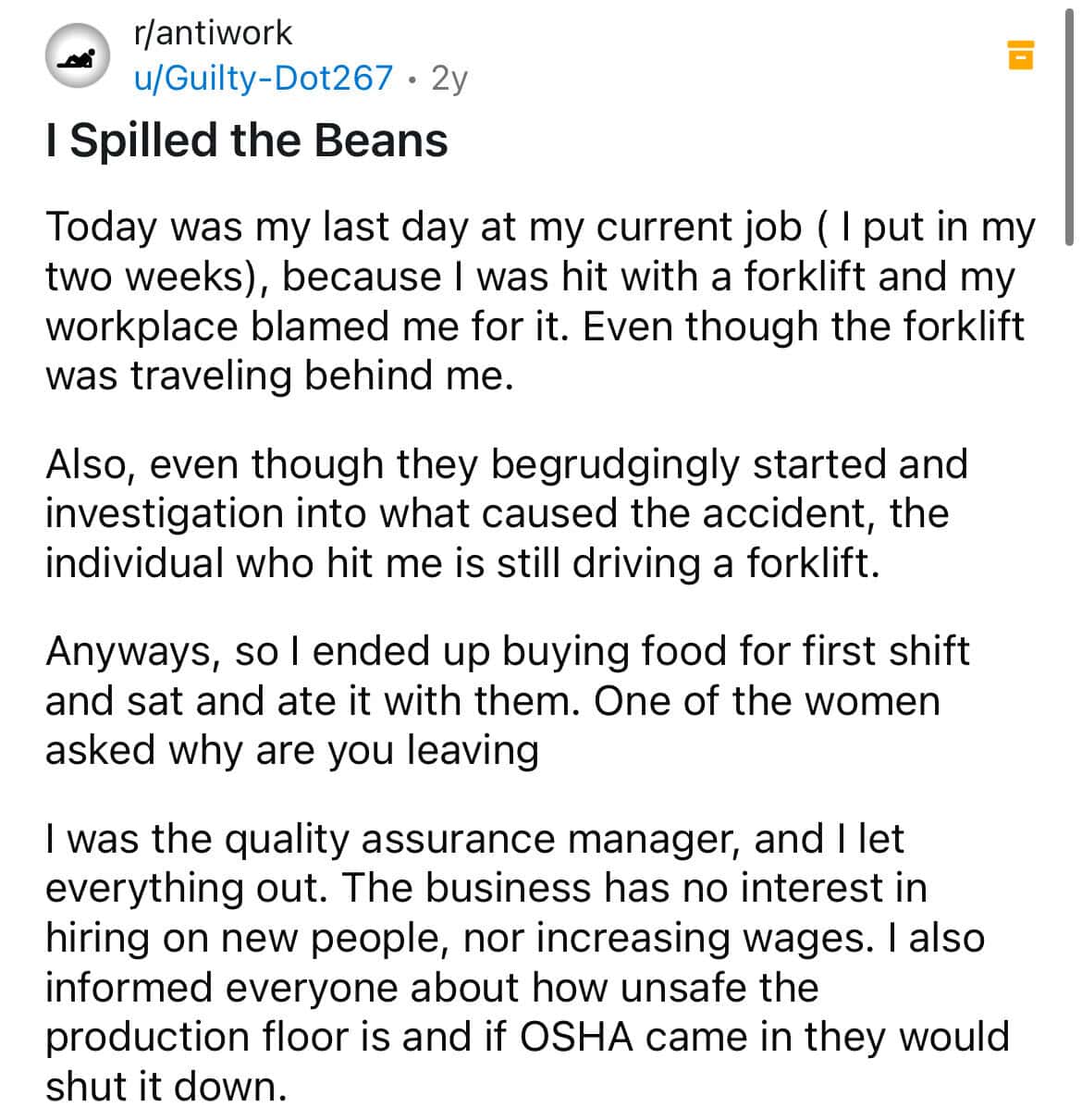This screenshot has width=1082, height=1120.
Task: Select the "I Spilled the Beans" post title
Action: coord(247,141)
